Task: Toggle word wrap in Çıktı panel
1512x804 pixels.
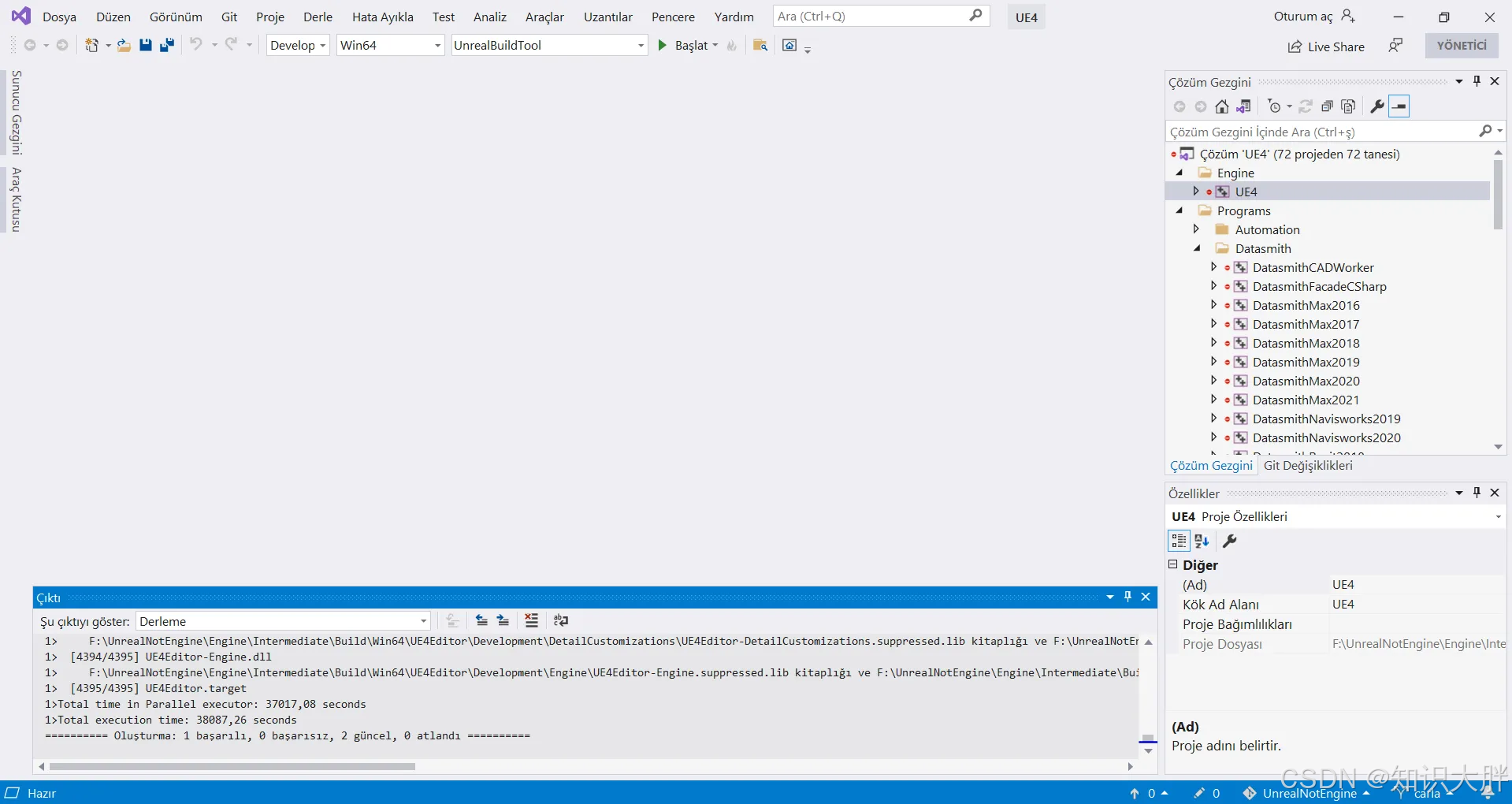Action: 561,621
